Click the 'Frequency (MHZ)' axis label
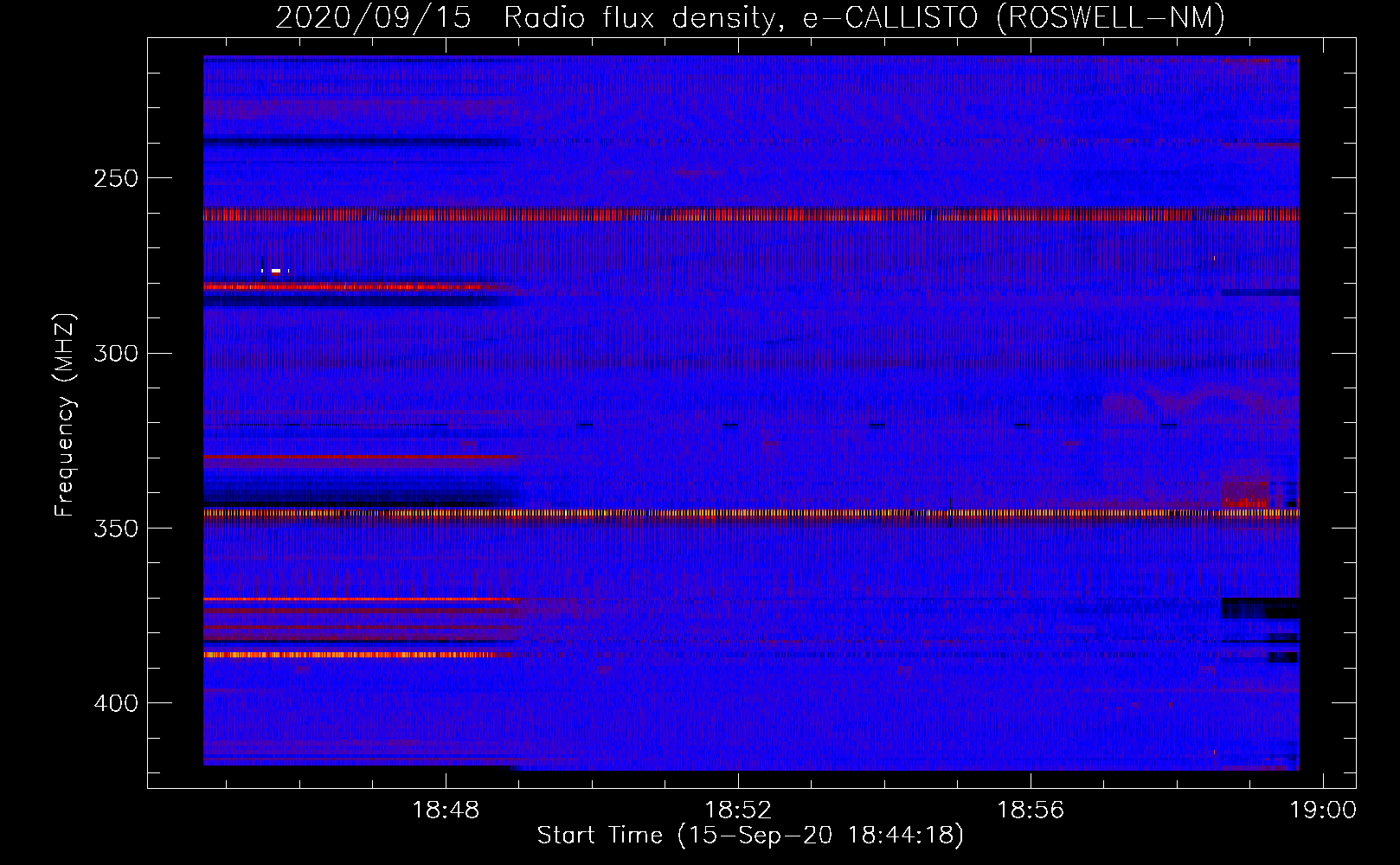The image size is (1400, 865). pos(65,415)
